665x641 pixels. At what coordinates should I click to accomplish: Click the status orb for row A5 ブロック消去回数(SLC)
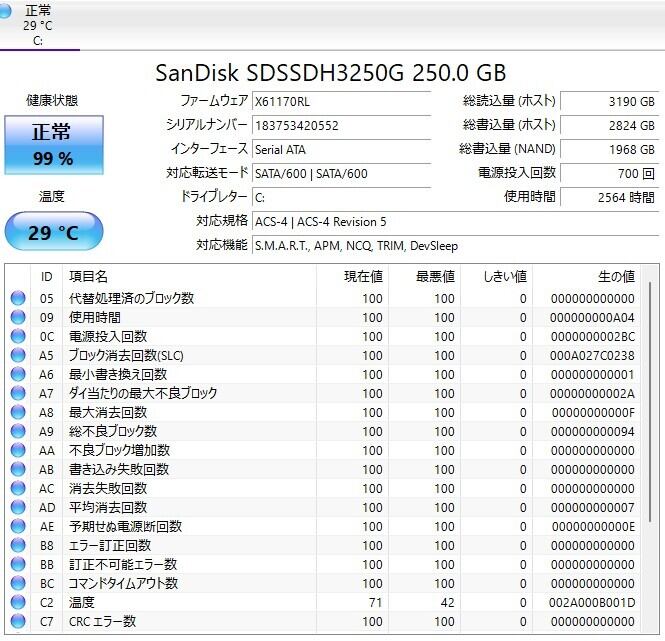tap(18, 355)
